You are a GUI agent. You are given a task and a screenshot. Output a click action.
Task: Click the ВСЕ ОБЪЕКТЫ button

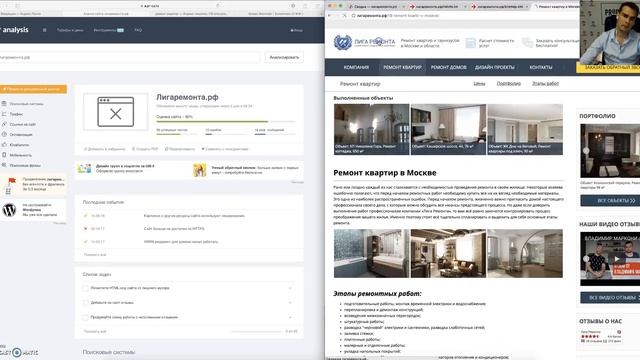tap(610, 200)
